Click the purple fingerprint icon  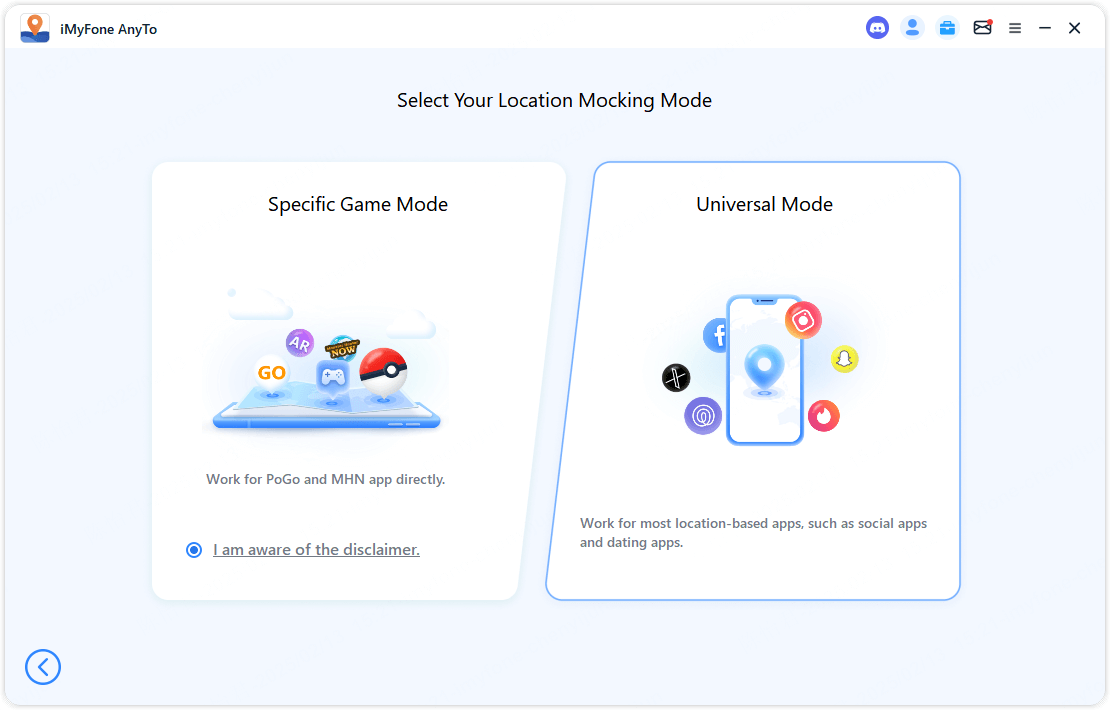[703, 415]
